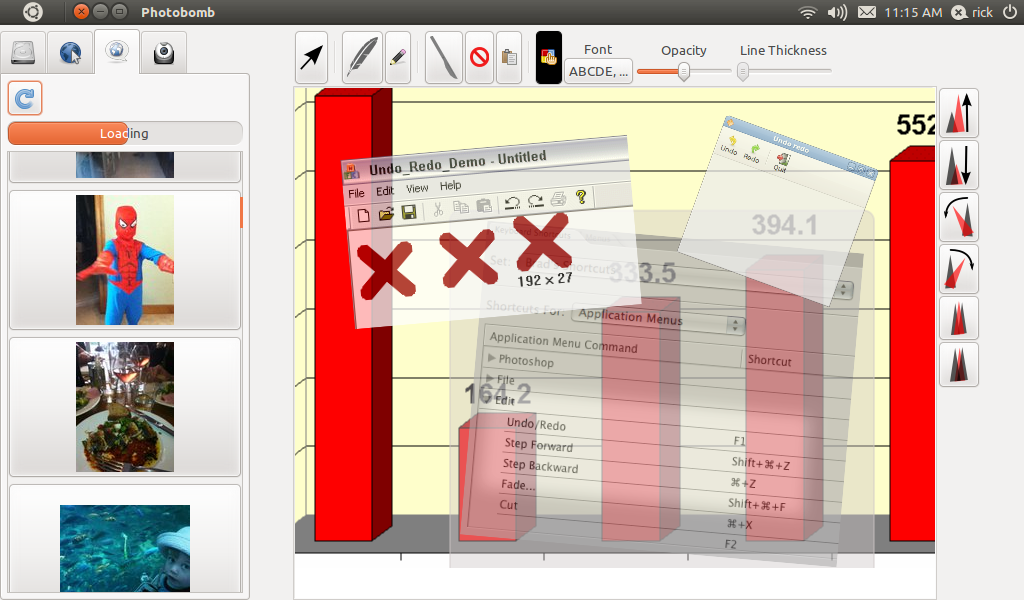Viewport: 1024px width, 600px height.
Task: Paste from the clipboard icon
Action: tap(509, 57)
